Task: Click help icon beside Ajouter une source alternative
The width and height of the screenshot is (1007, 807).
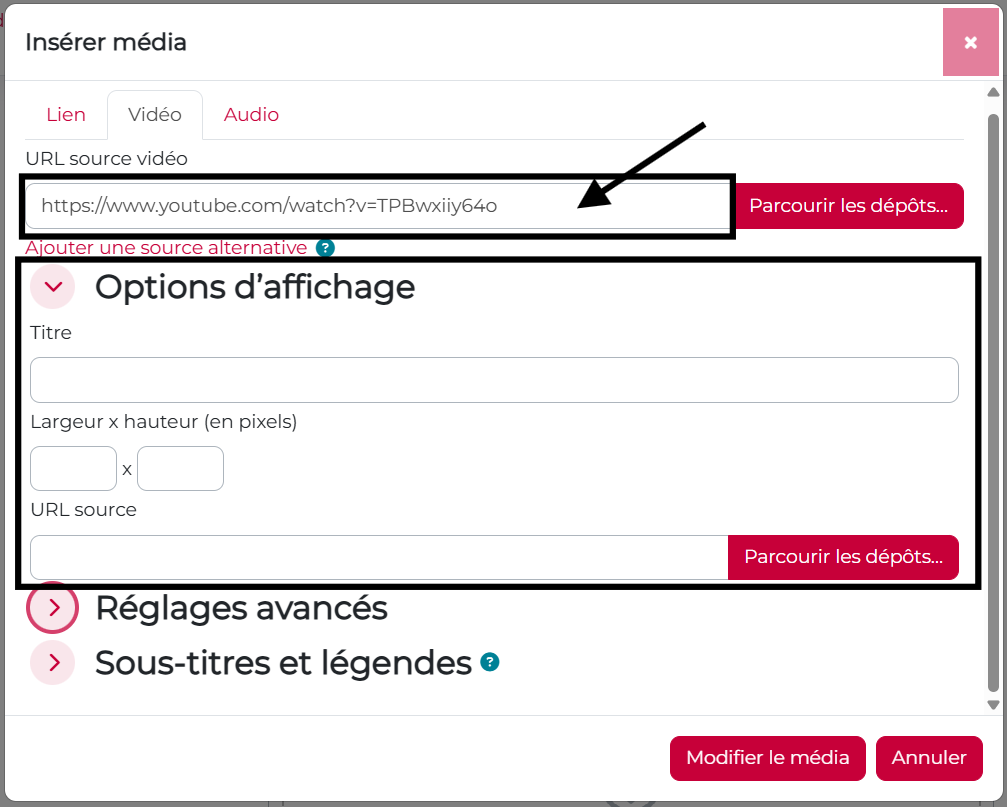Action: pos(326,248)
